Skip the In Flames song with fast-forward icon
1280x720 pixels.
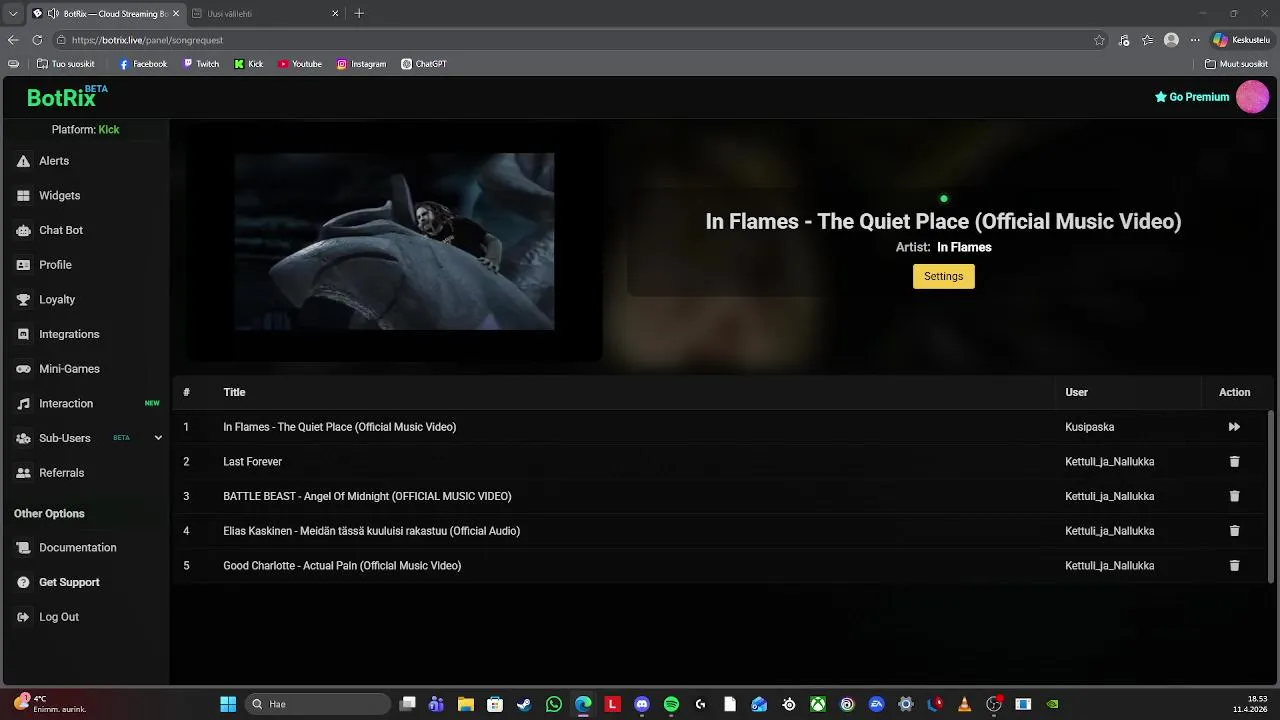point(1234,427)
